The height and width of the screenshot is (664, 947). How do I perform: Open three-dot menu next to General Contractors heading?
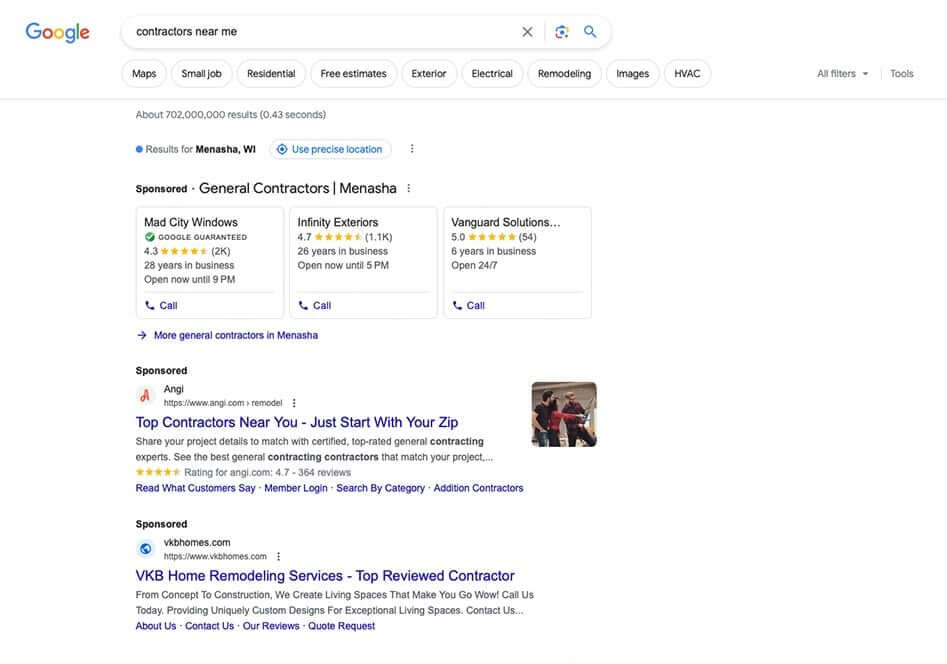(x=408, y=188)
